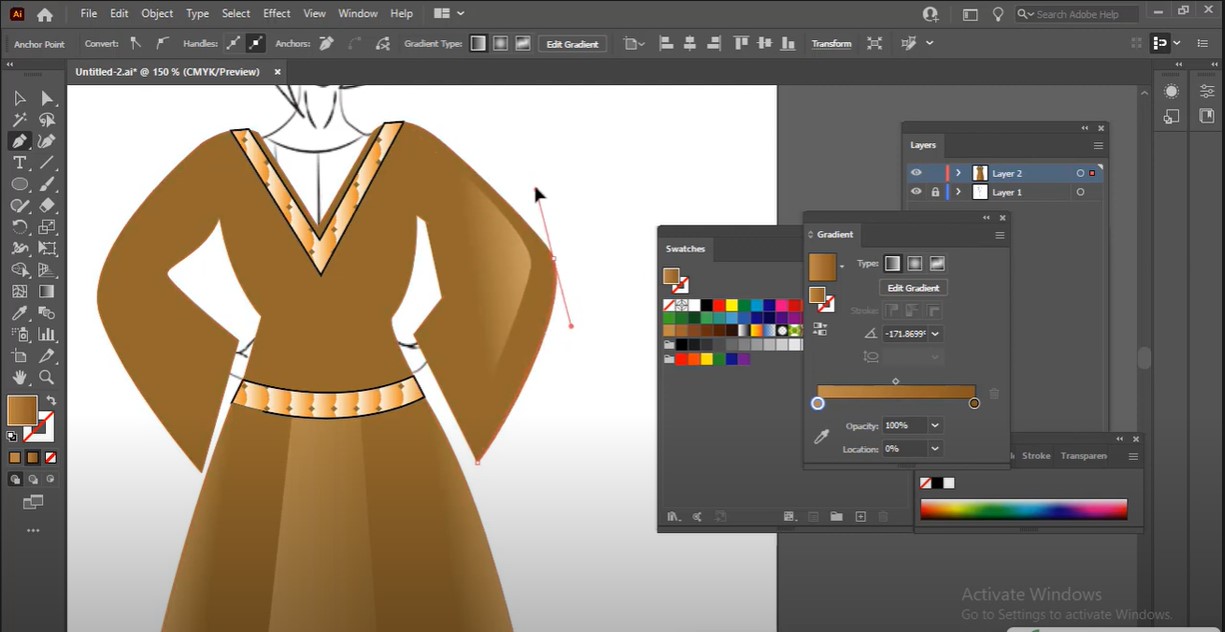Click Edit Gradient button in Gradient panel
Screen dimensions: 1225x632
(913, 288)
